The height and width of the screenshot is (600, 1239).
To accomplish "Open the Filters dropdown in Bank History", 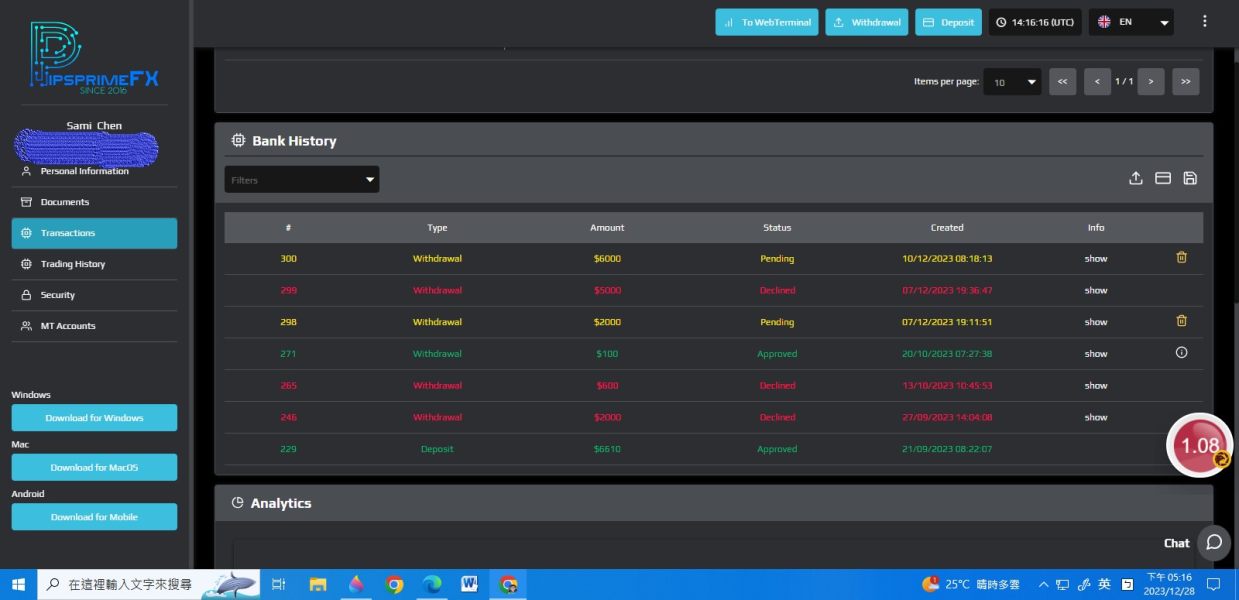I will [301, 180].
